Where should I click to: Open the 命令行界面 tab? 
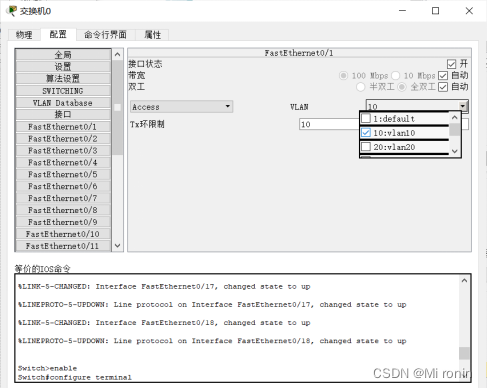pos(105,35)
